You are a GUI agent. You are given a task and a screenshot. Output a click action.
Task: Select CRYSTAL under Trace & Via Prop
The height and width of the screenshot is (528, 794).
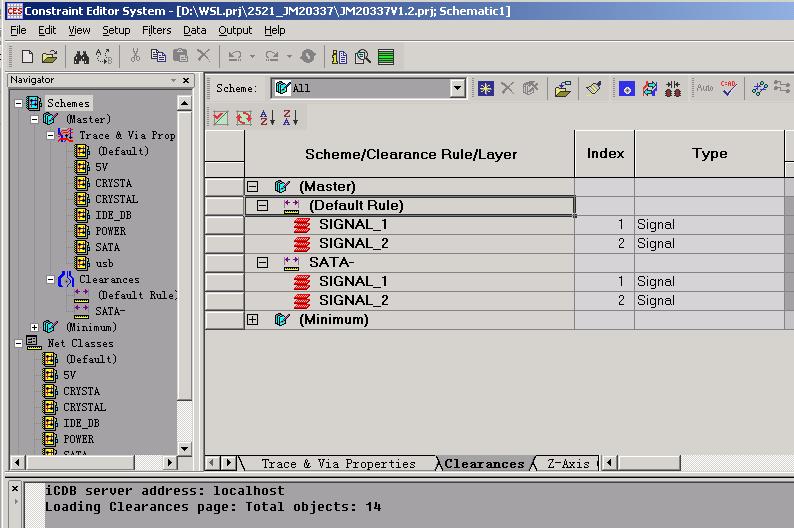coord(116,199)
